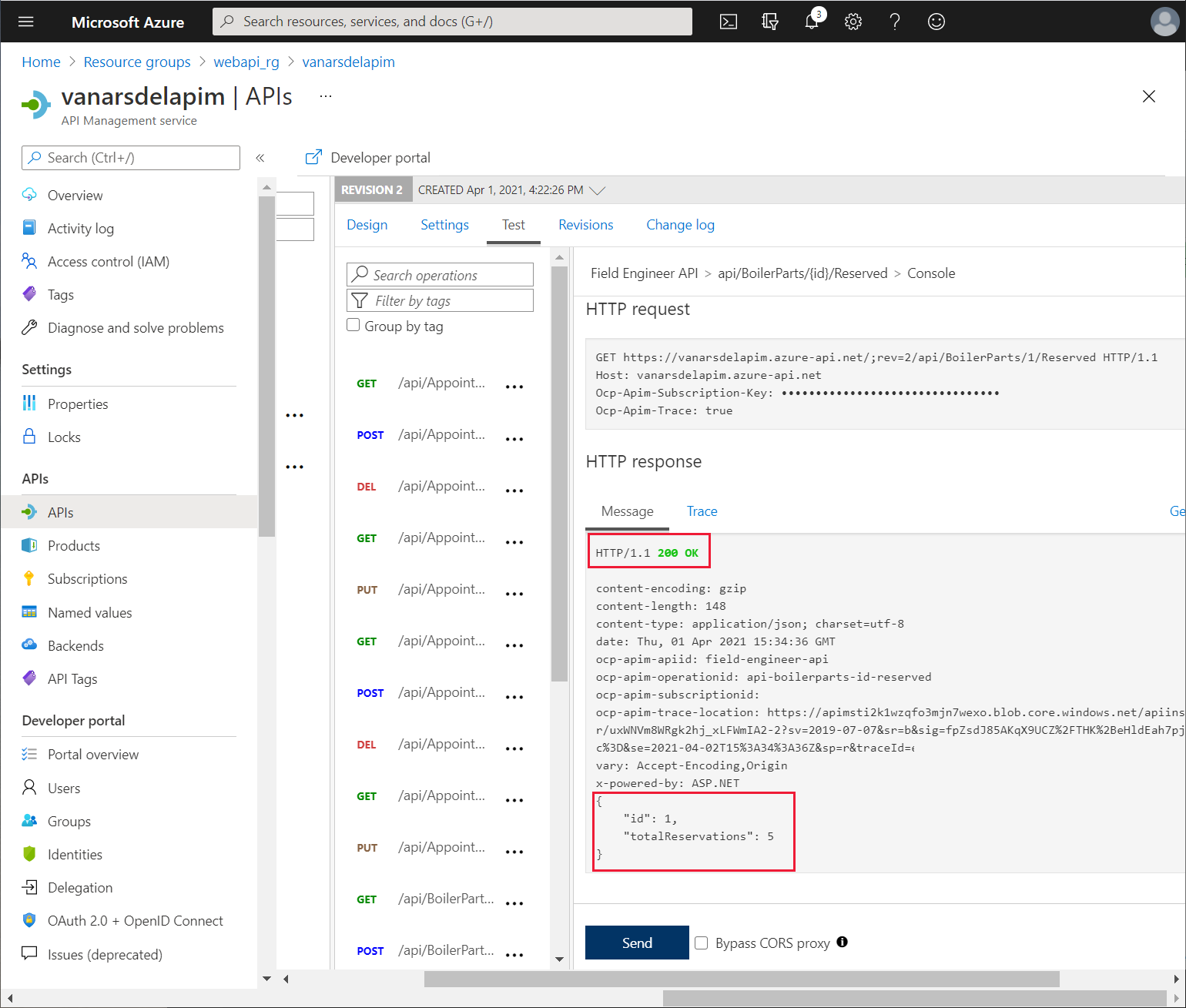The width and height of the screenshot is (1186, 1008).
Task: Click the Backends icon
Action: pyautogui.click(x=29, y=645)
